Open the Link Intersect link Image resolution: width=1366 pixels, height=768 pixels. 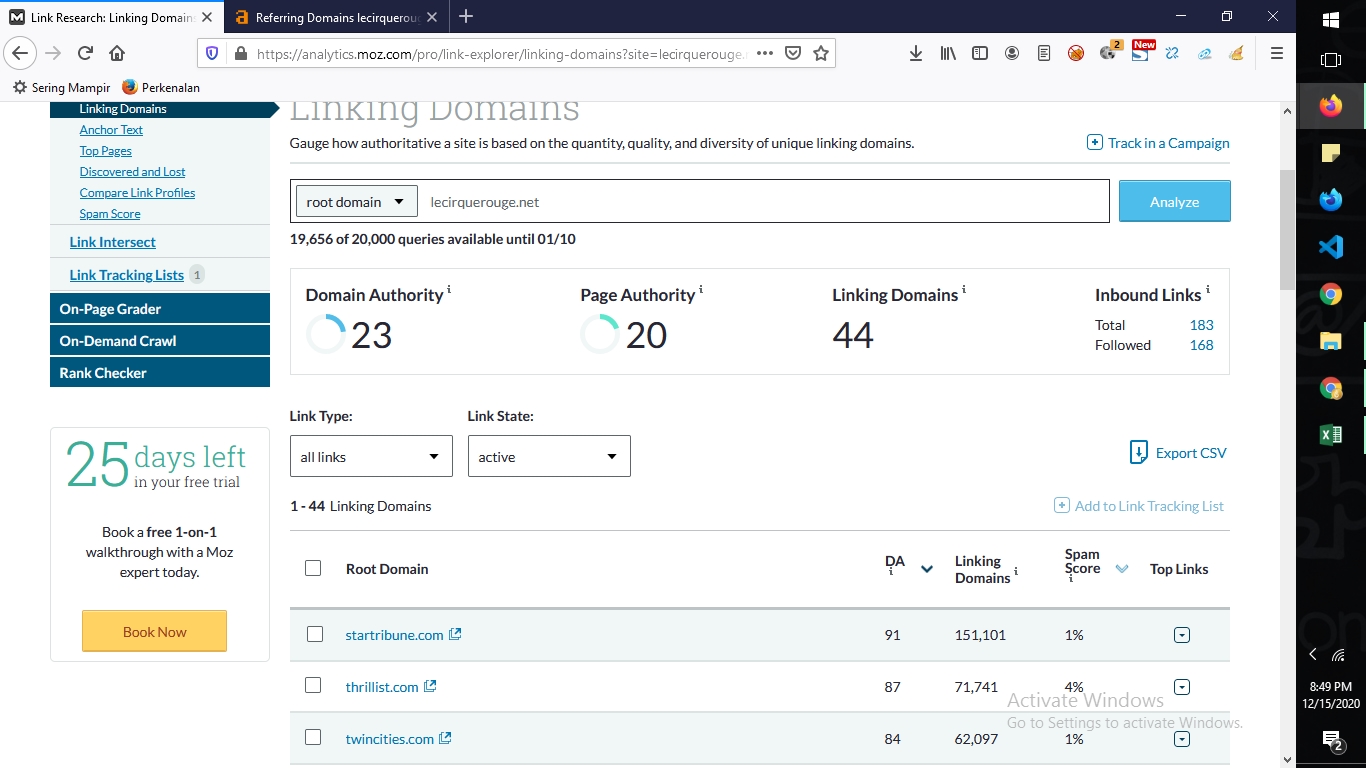pyautogui.click(x=113, y=242)
